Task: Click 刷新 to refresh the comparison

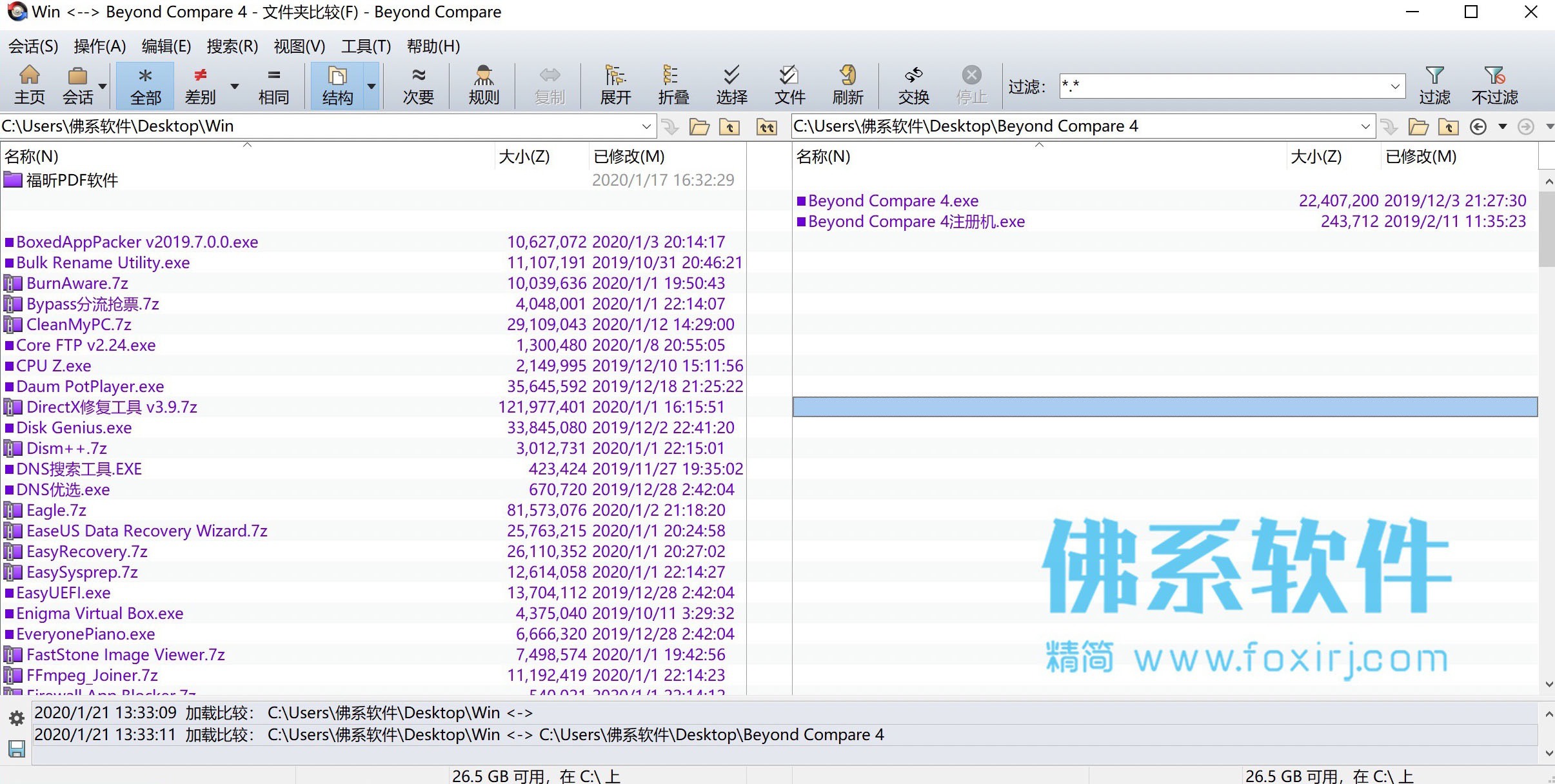Action: (x=847, y=85)
